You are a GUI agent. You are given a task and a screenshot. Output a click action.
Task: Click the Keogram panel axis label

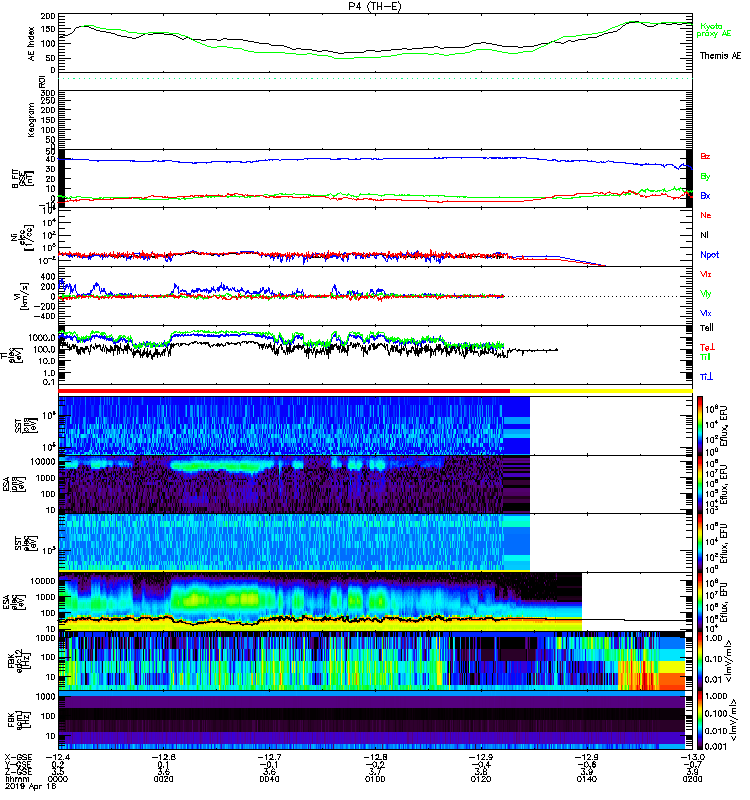click(x=32, y=119)
